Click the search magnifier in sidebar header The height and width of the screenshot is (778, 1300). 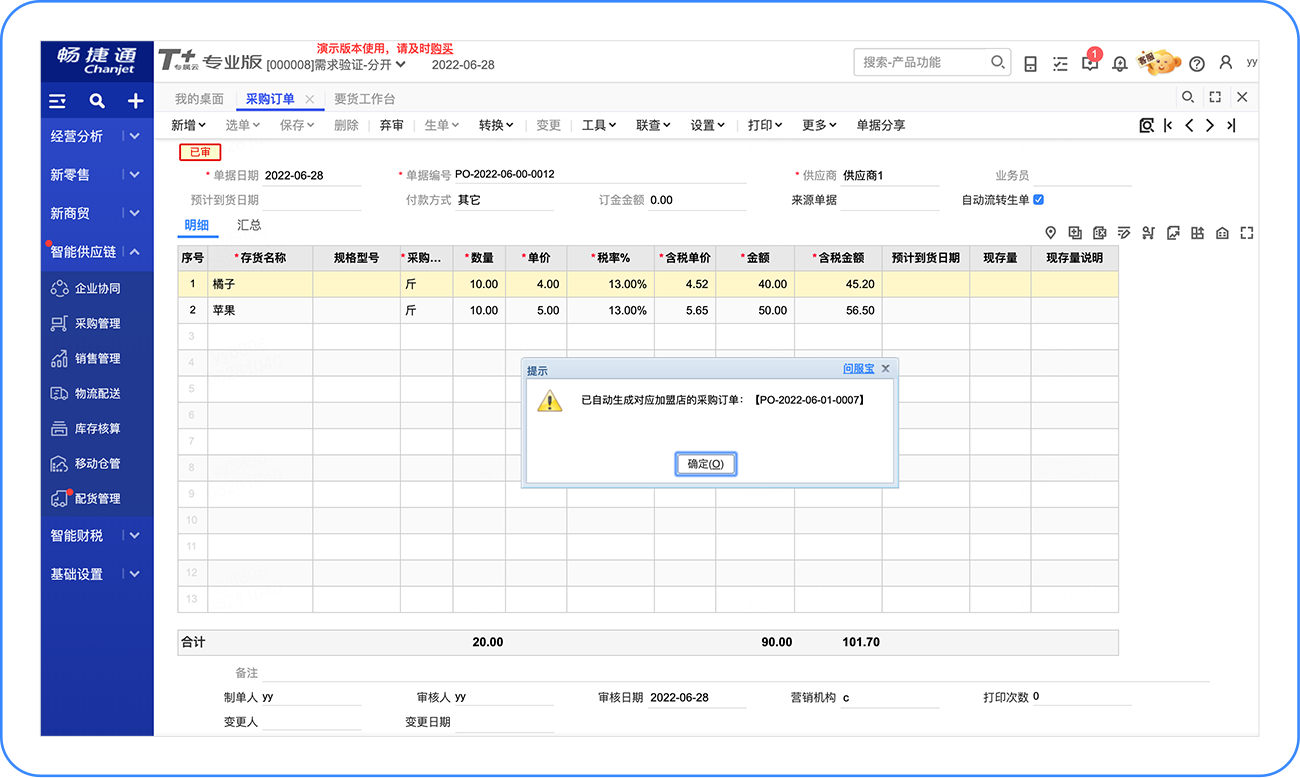pos(97,101)
